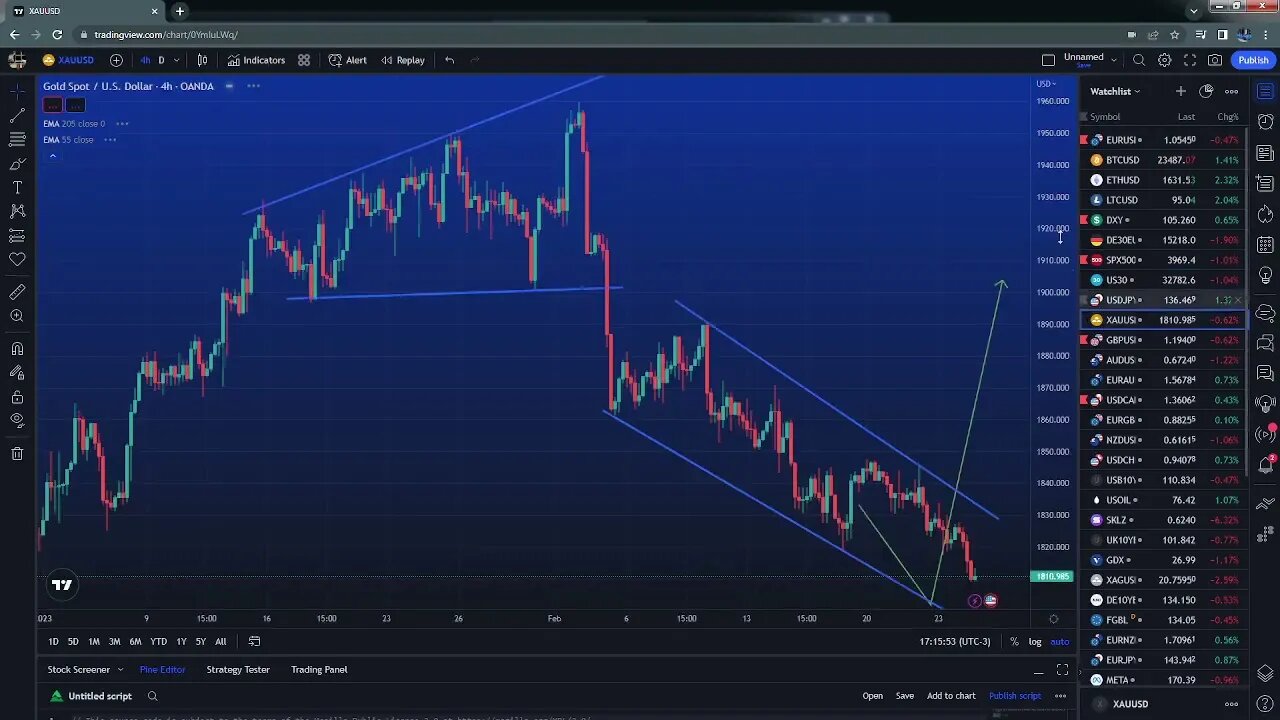The width and height of the screenshot is (1280, 720).
Task: Click the trash remove drawings icon
Action: pos(17,454)
